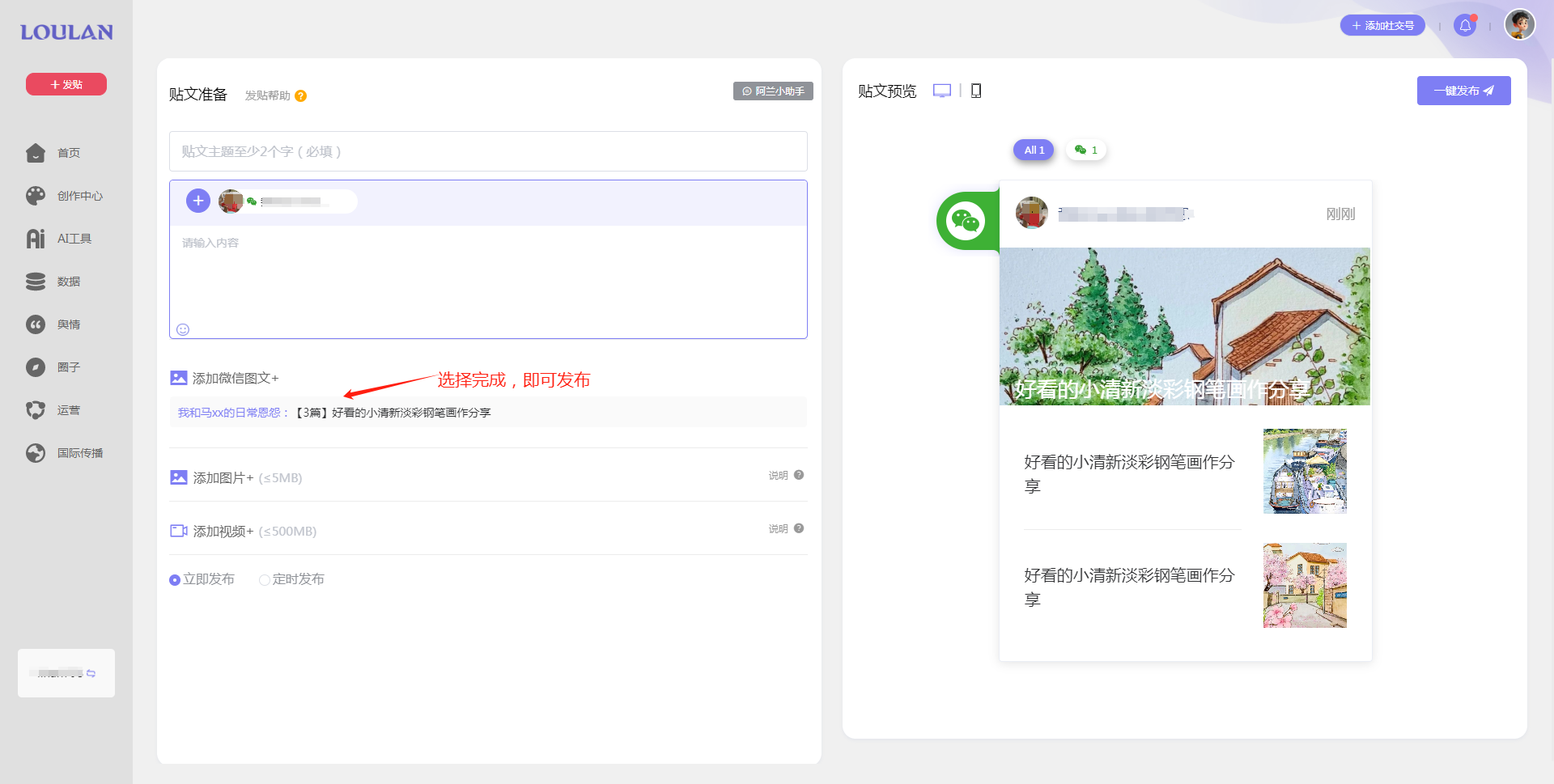
Task: Open 发贴帮助 help link
Action: (x=267, y=95)
